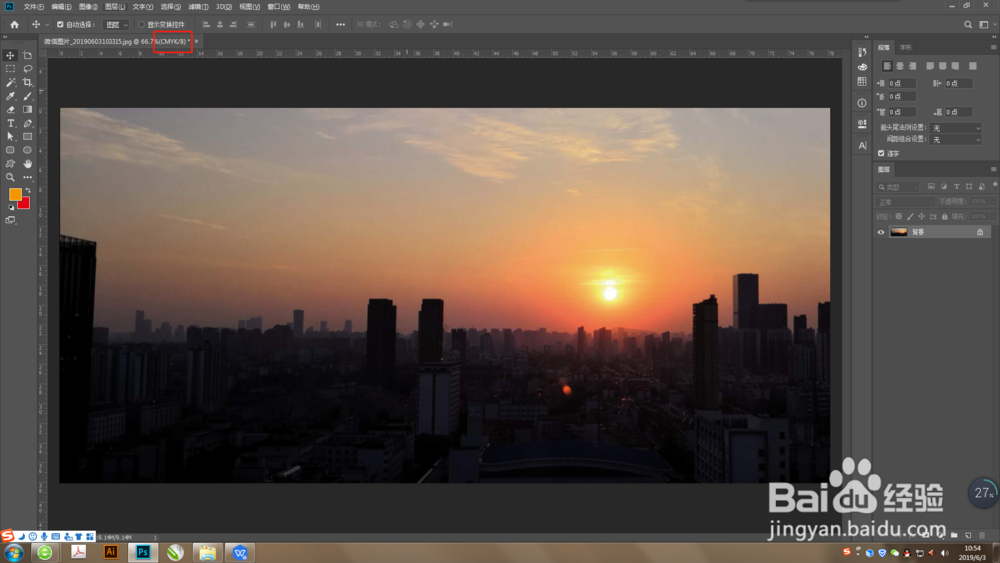This screenshot has height=563, width=1000.
Task: Select the Eraser tool
Action: click(10, 110)
